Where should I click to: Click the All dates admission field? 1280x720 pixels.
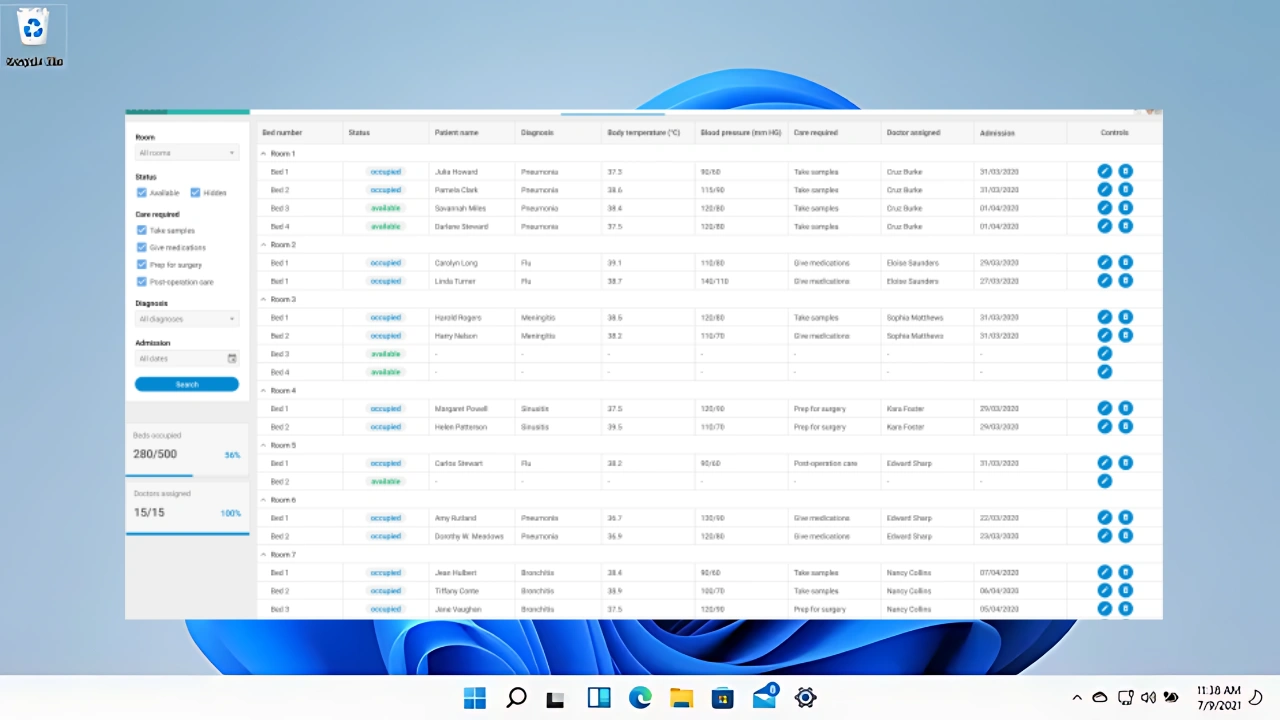(187, 358)
